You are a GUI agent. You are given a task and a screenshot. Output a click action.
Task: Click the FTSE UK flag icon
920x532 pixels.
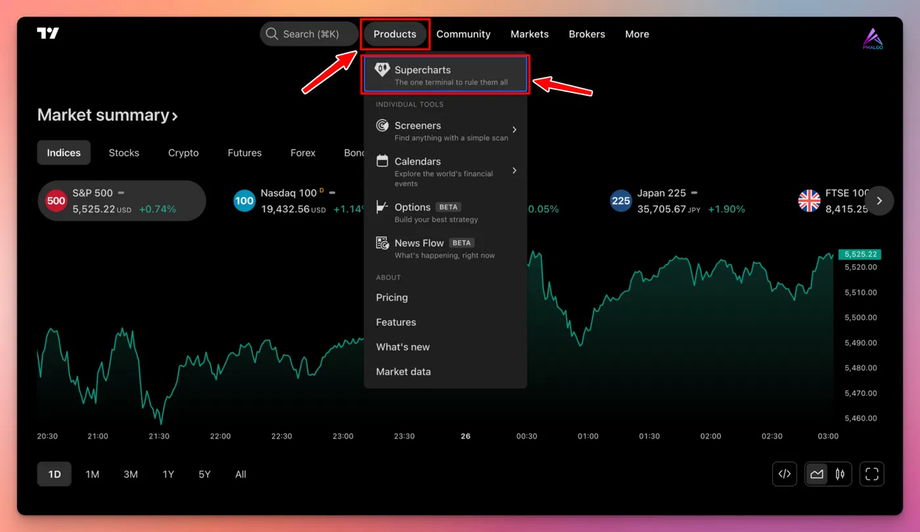point(809,201)
